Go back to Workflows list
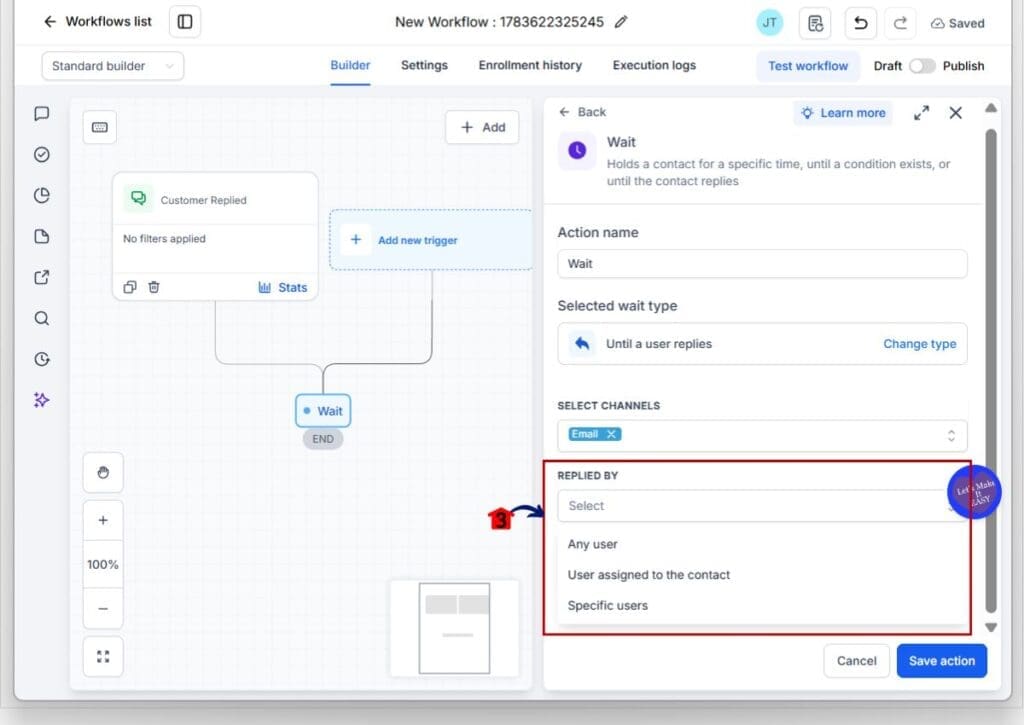The height and width of the screenshot is (725, 1024). pyautogui.click(x=97, y=22)
